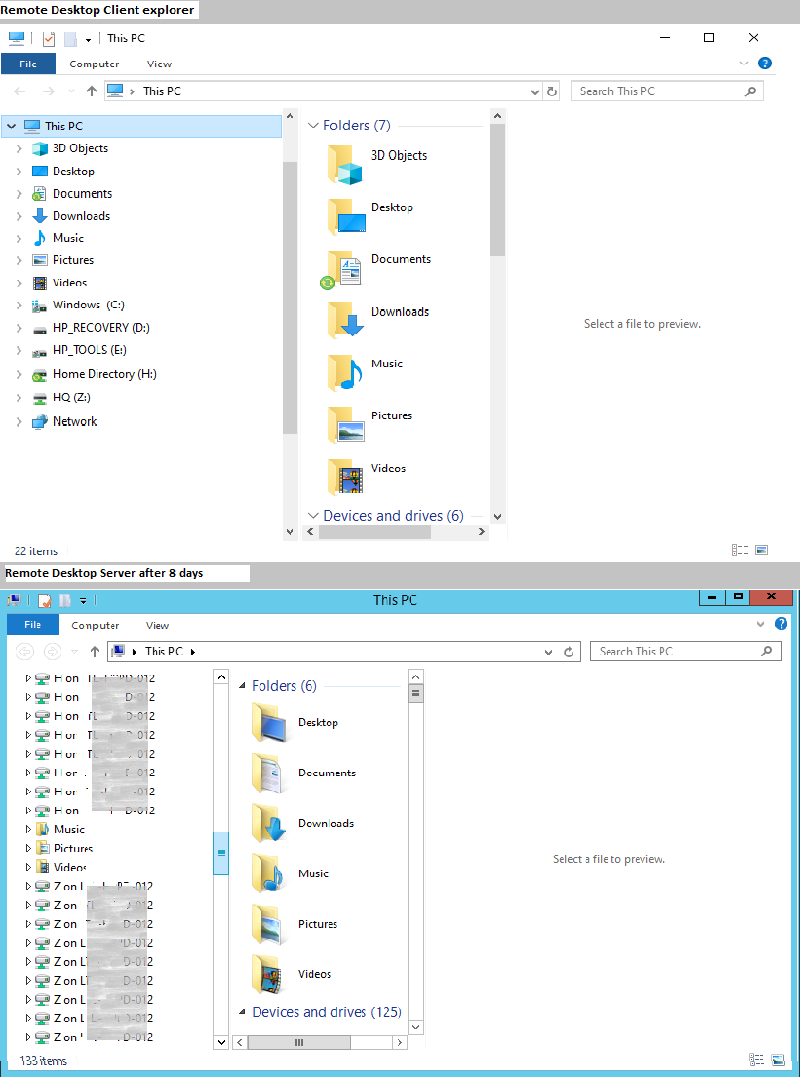Click client content pane vertical scrollbar thumb
800x1082 pixels.
tap(497, 190)
